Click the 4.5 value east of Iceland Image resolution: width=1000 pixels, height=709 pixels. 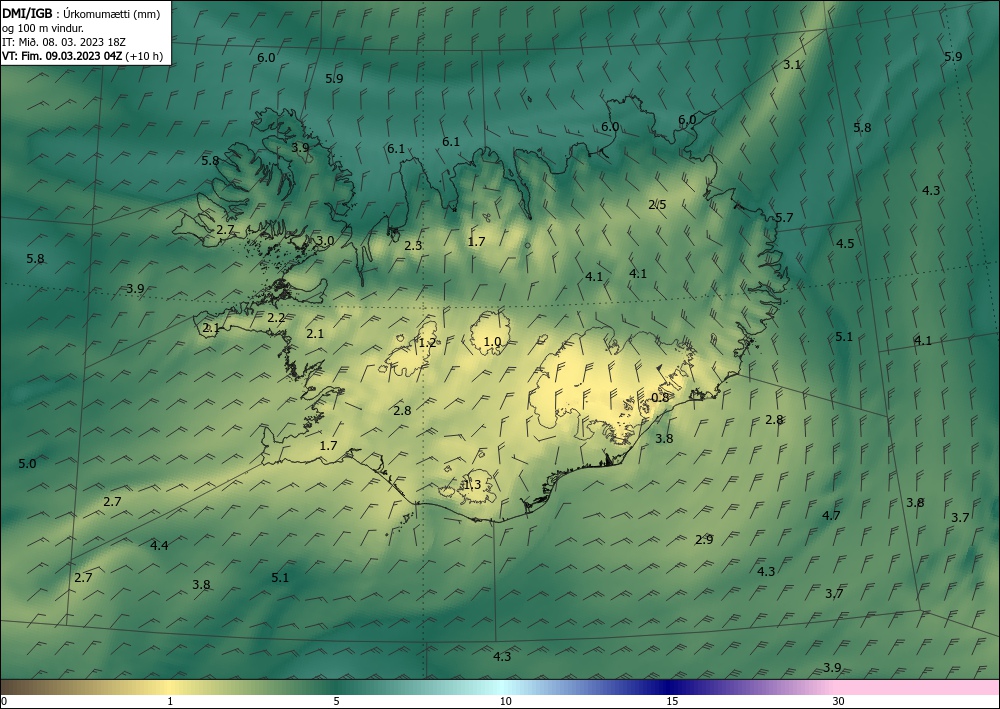[844, 244]
